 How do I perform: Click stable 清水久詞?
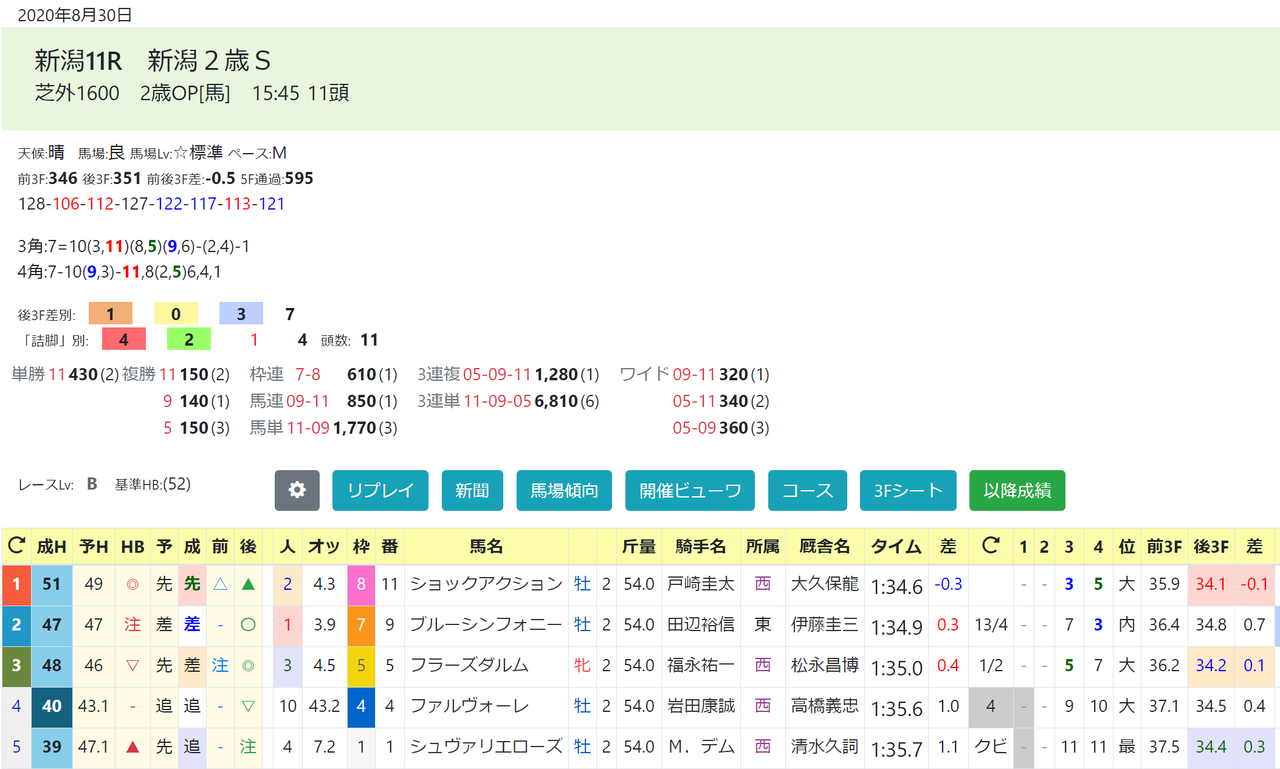(x=825, y=747)
